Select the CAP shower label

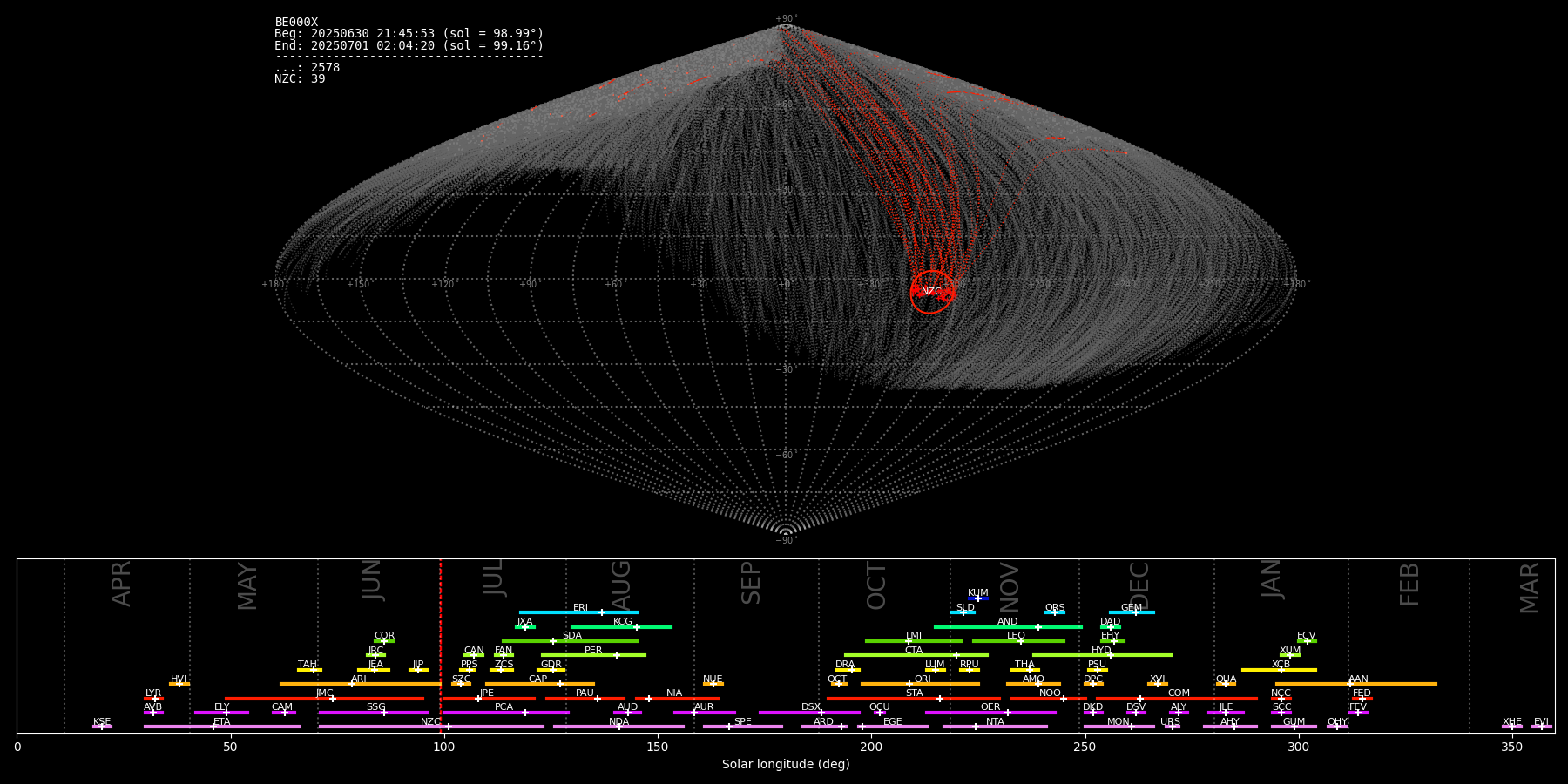pos(538,679)
